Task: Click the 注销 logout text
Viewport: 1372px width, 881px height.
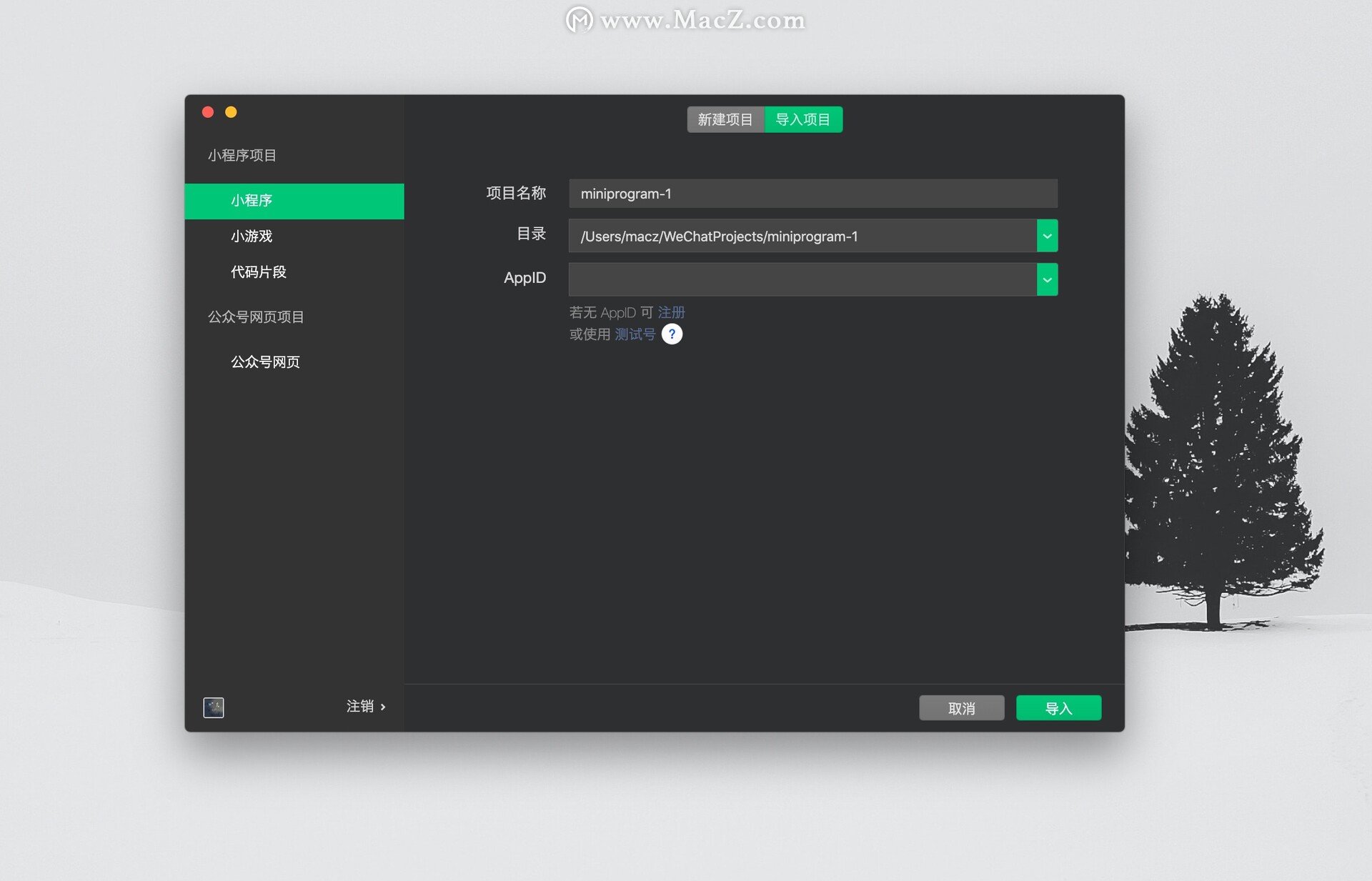Action: point(359,707)
